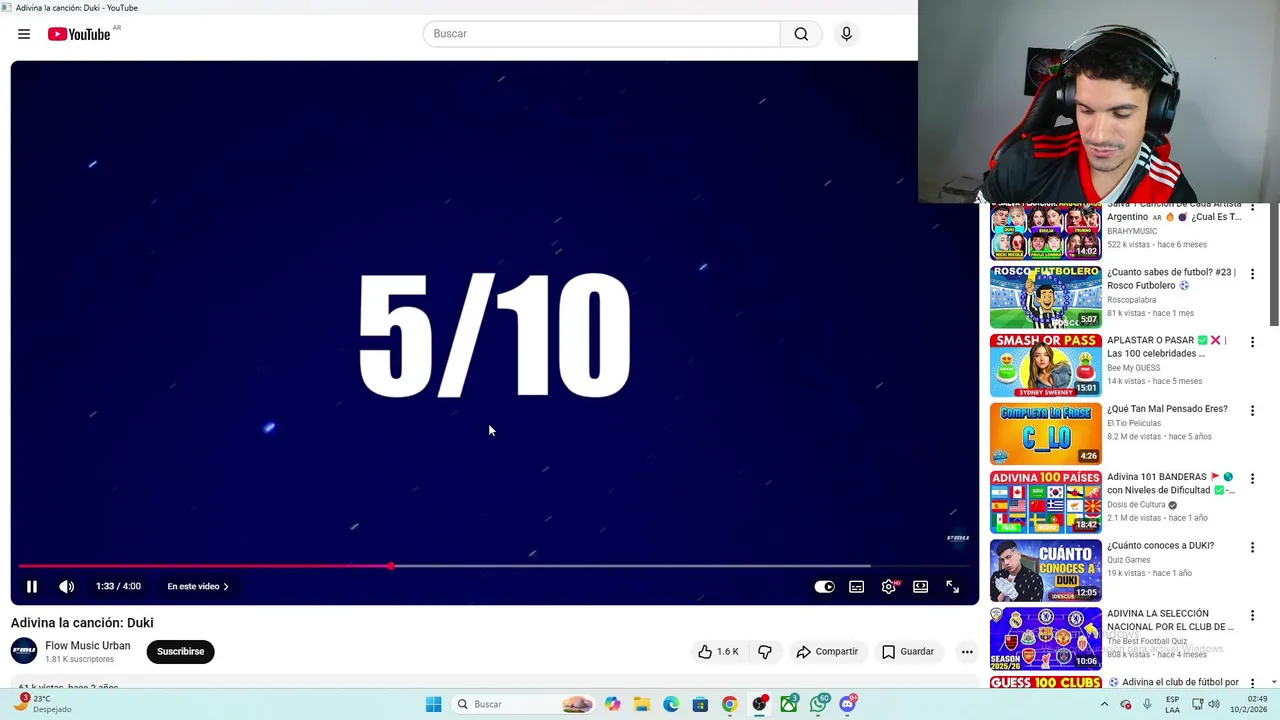
Task: Open the Xbox app from the taskbar
Action: (x=789, y=704)
